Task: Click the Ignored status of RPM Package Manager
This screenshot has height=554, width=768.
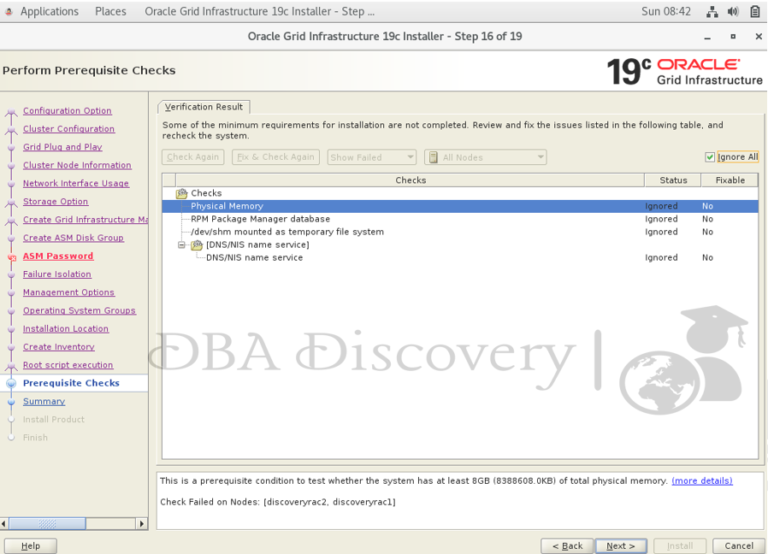Action: click(x=661, y=219)
